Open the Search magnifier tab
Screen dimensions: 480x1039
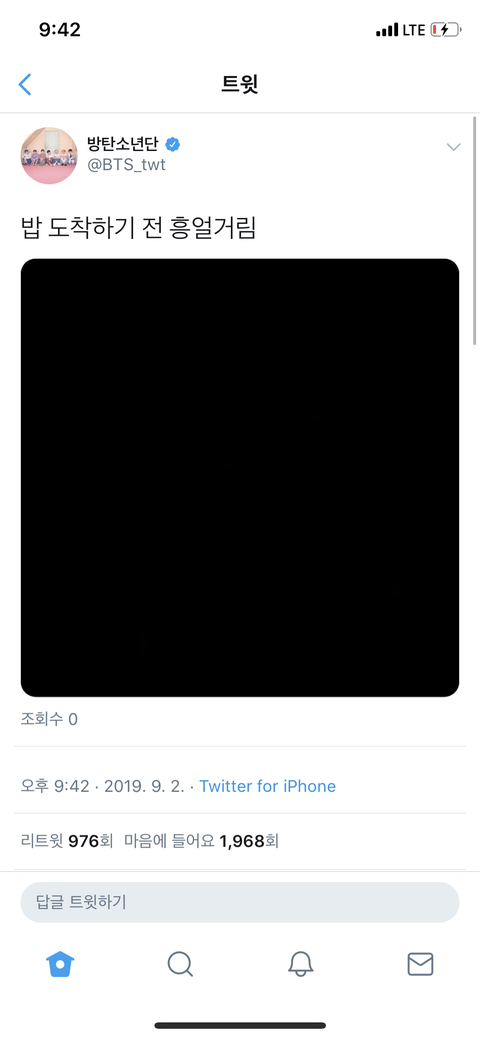180,964
